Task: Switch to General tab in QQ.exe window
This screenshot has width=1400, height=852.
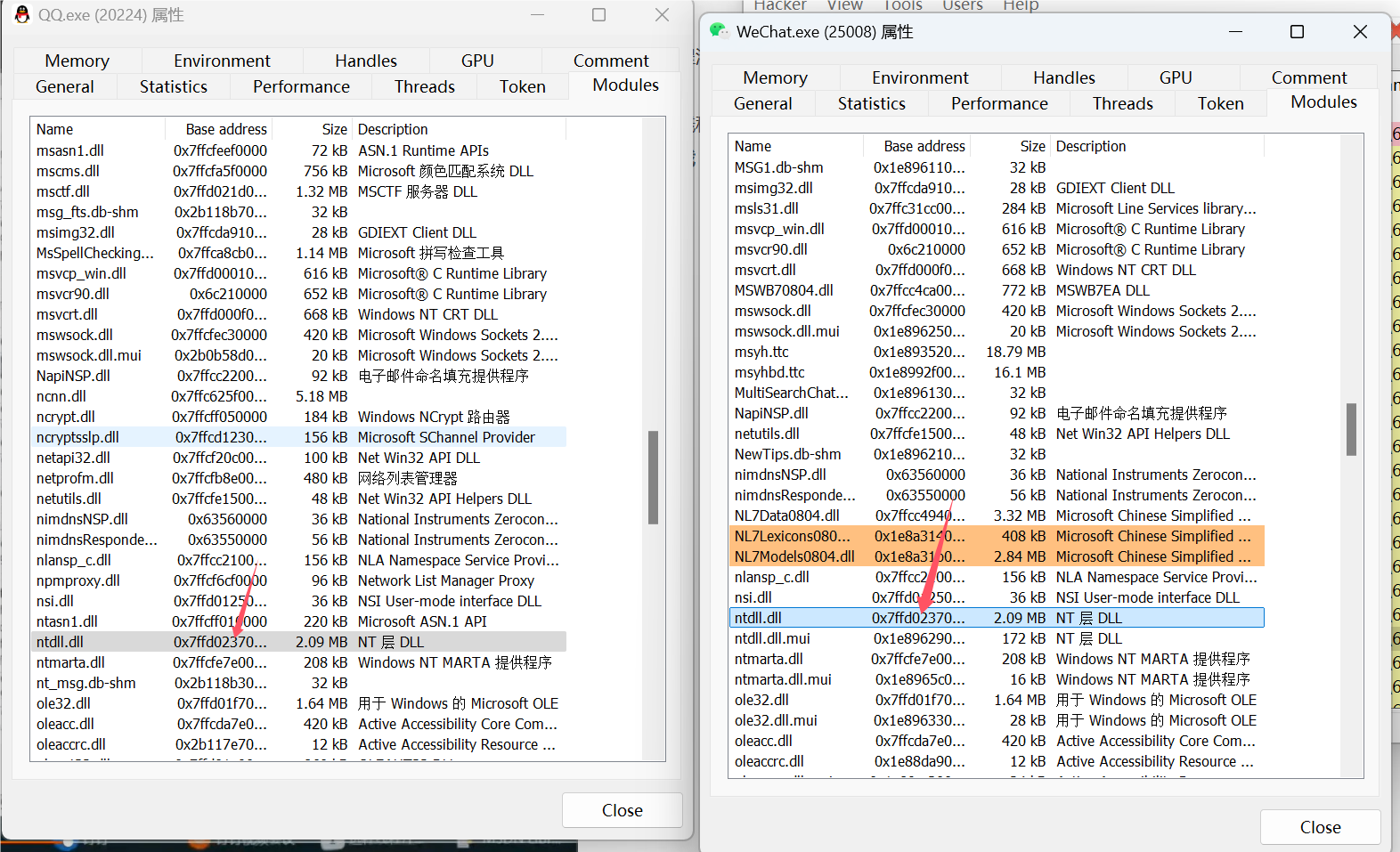Action: pyautogui.click(x=65, y=86)
